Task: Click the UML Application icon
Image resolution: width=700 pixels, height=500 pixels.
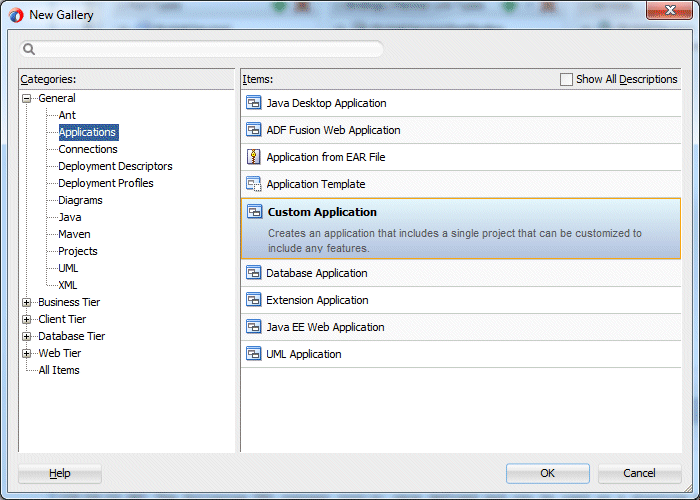Action: 254,354
